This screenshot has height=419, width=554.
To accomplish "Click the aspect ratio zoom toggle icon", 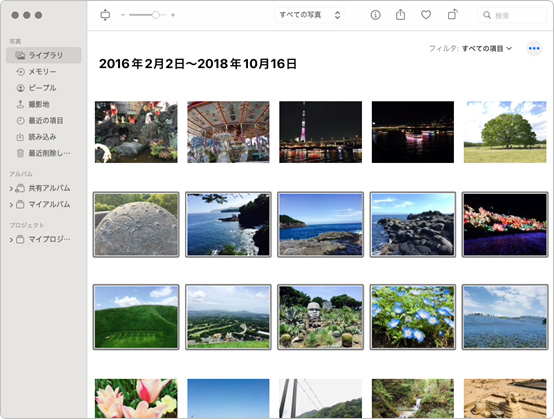I will 105,15.
